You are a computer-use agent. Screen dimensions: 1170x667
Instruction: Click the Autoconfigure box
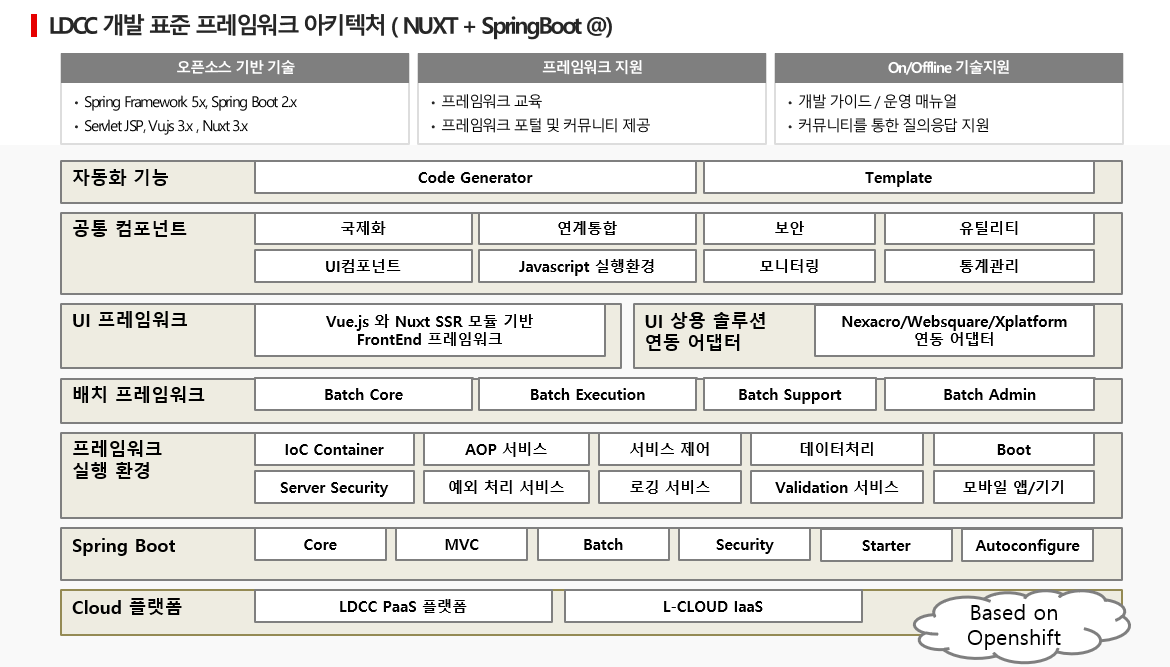pyautogui.click(x=1027, y=545)
